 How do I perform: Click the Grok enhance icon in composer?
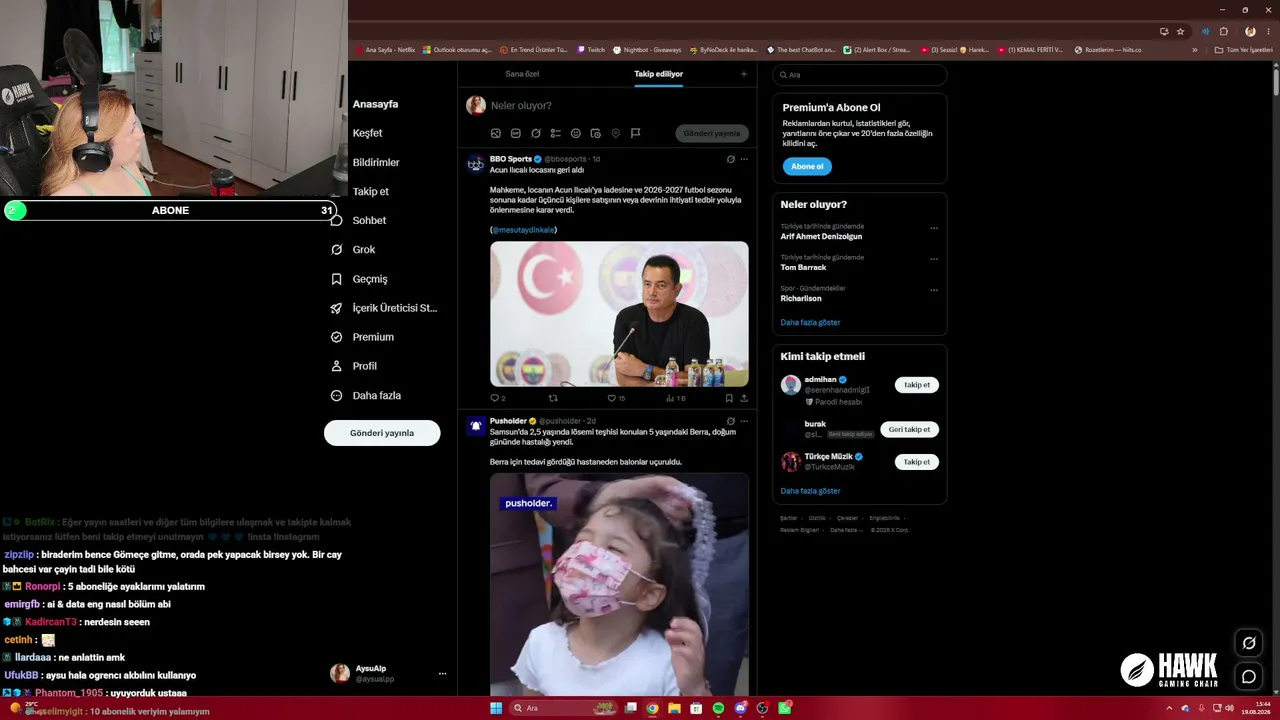click(x=536, y=133)
